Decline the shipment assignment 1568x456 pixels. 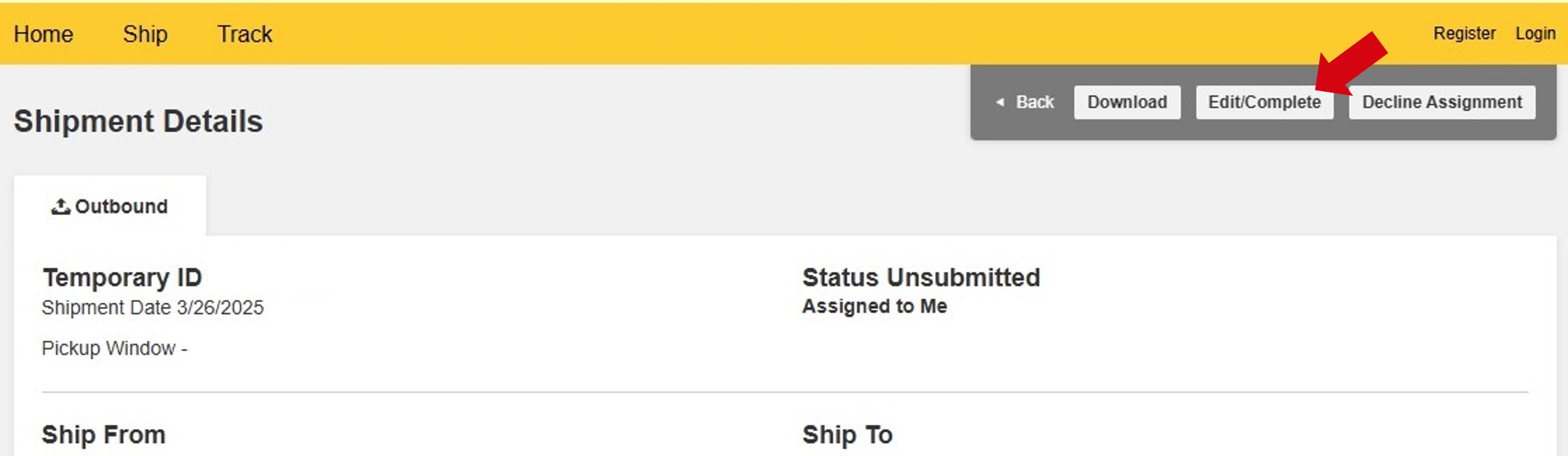click(x=1441, y=103)
